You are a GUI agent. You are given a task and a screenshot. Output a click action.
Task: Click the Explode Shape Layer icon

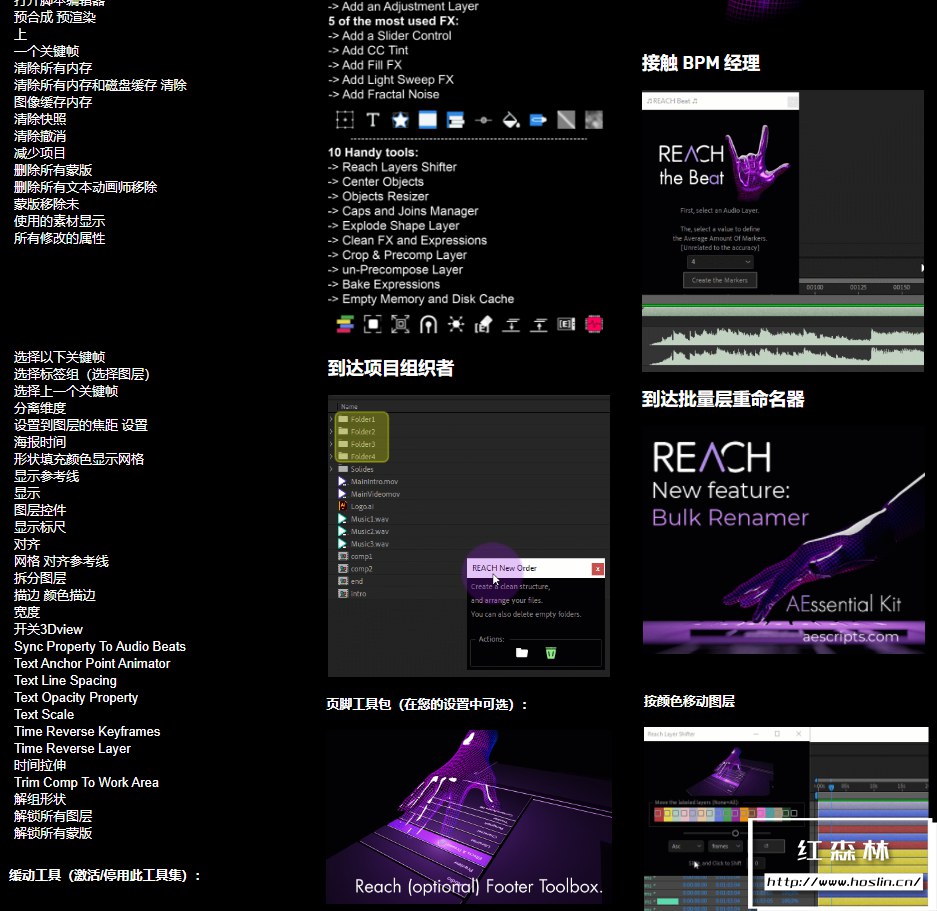tap(456, 325)
